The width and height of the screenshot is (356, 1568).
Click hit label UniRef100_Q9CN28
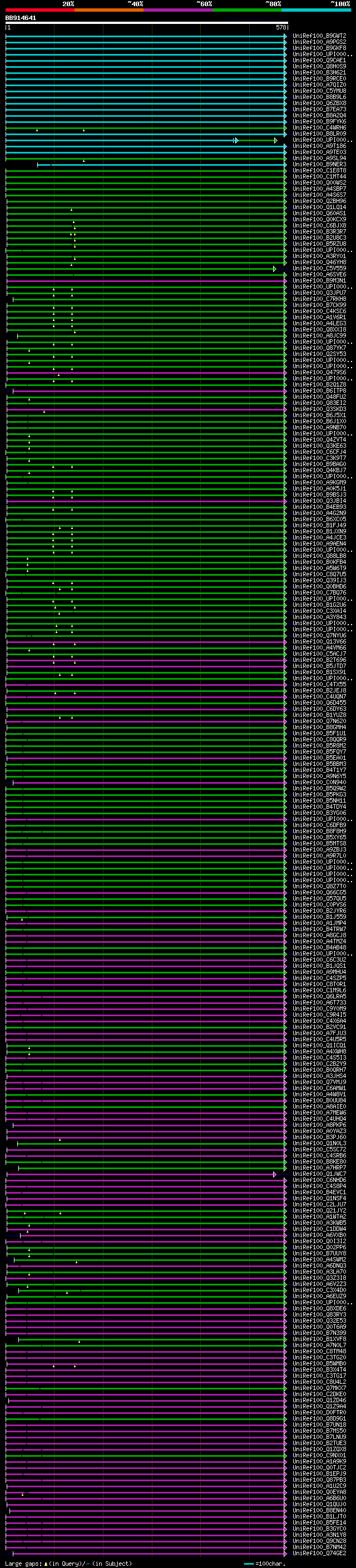tap(319, 1541)
